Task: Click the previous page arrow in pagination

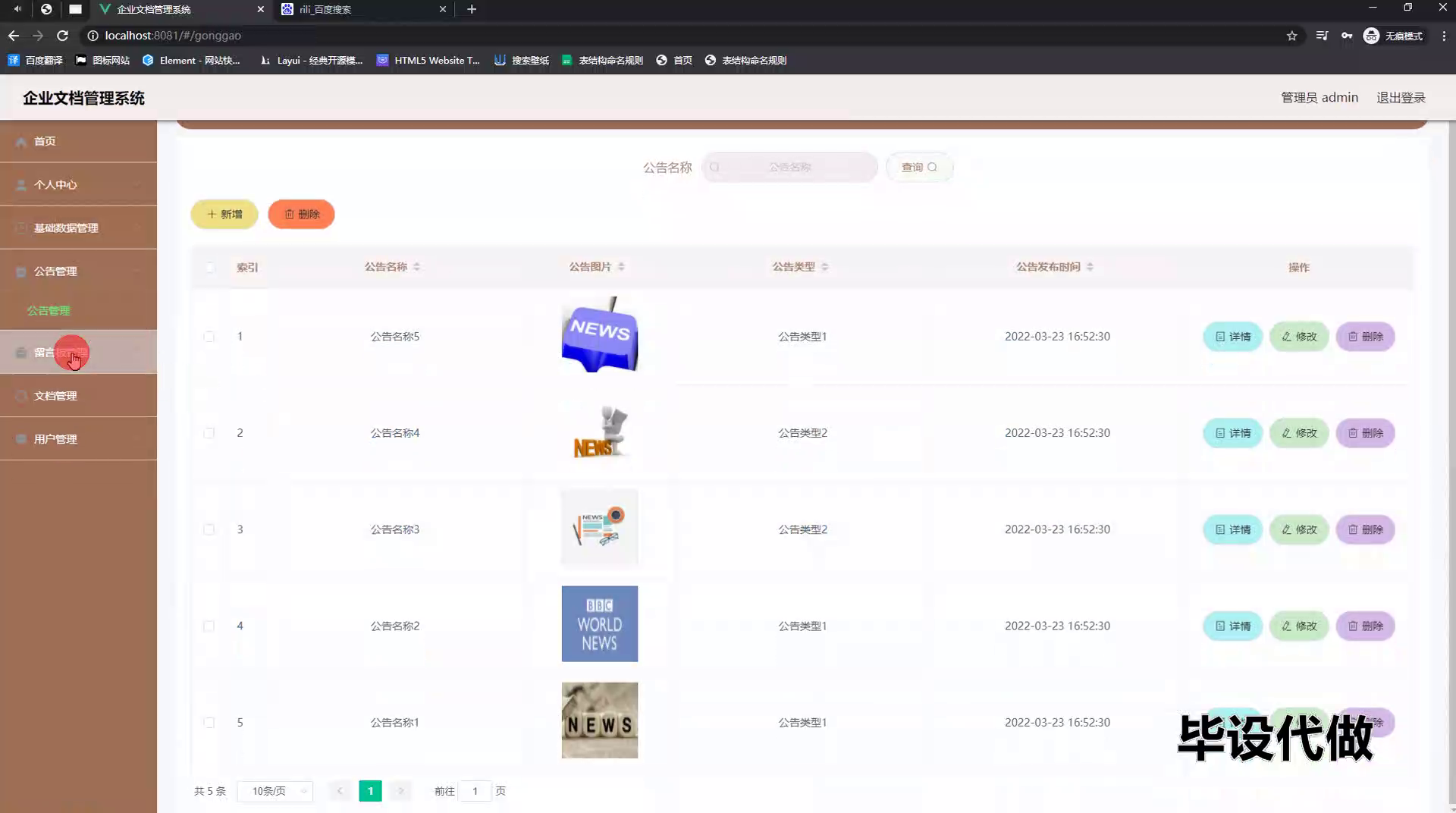Action: click(x=340, y=791)
